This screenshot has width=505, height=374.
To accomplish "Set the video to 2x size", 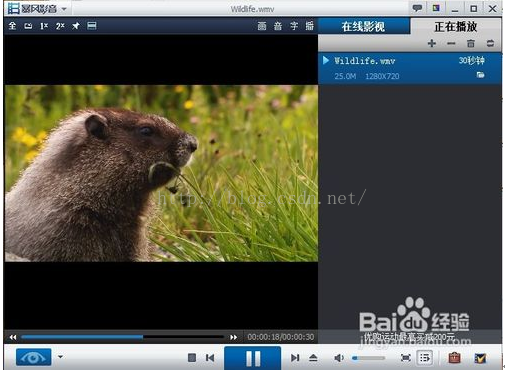I will (x=60, y=26).
